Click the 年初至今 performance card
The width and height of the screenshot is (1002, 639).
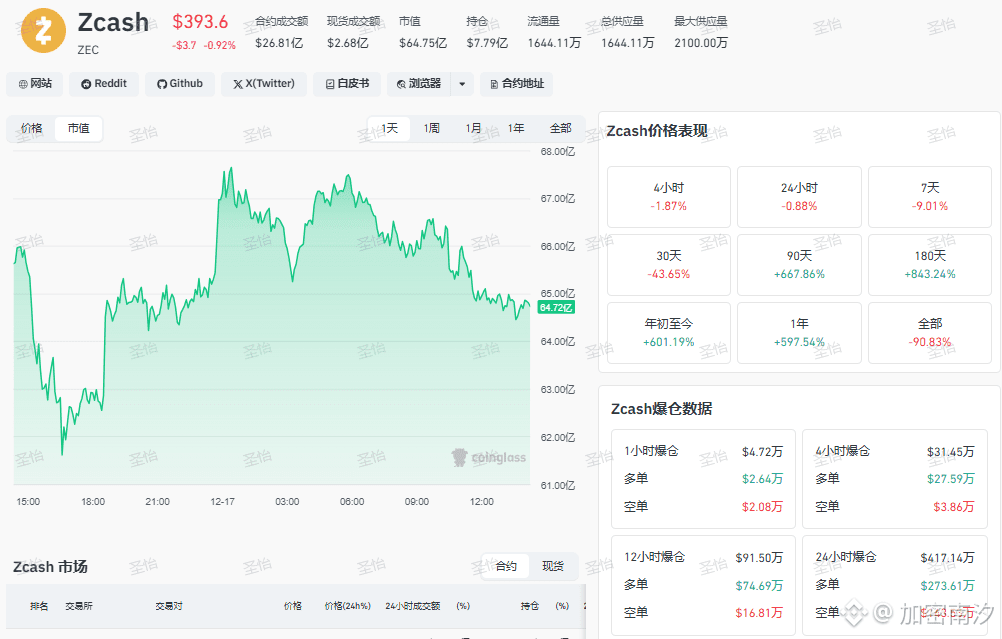tap(668, 333)
